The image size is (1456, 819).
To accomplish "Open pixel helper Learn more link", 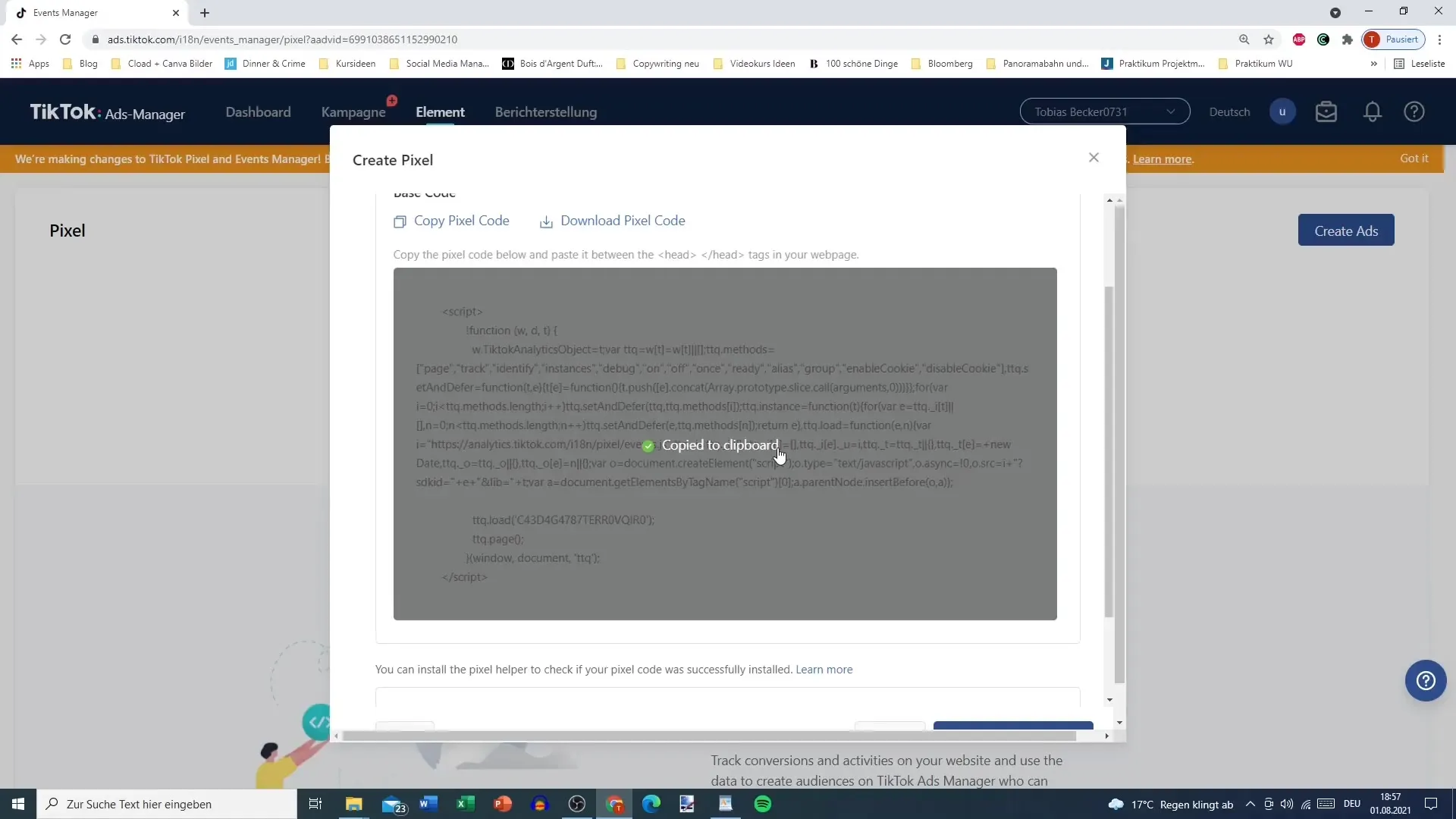I will [824, 670].
